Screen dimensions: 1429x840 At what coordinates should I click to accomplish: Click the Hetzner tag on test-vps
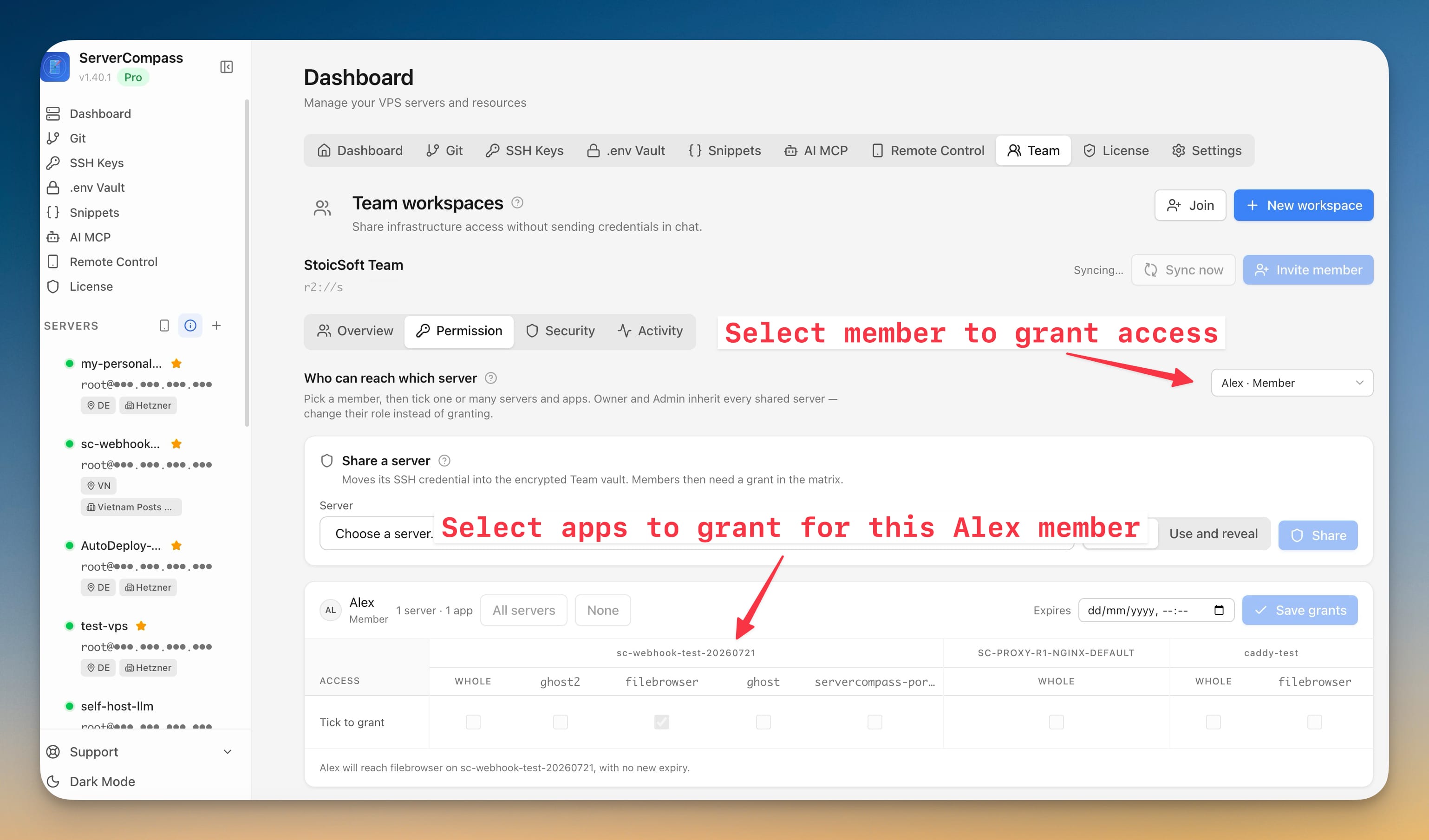click(x=148, y=667)
